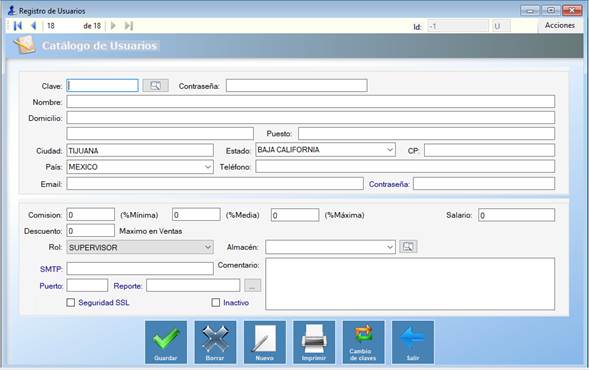The image size is (589, 370).
Task: Click the Contraseña field next to Clave
Action: (x=297, y=85)
